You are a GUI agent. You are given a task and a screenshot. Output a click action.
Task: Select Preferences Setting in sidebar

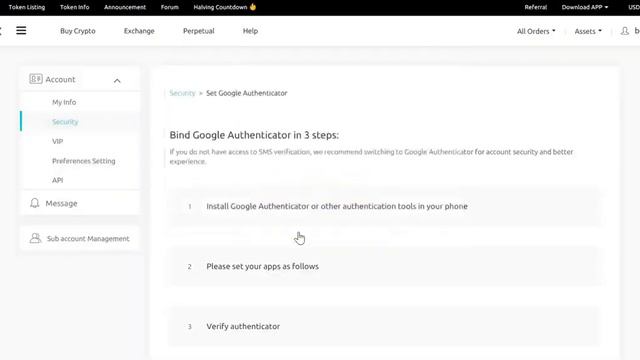(84, 161)
